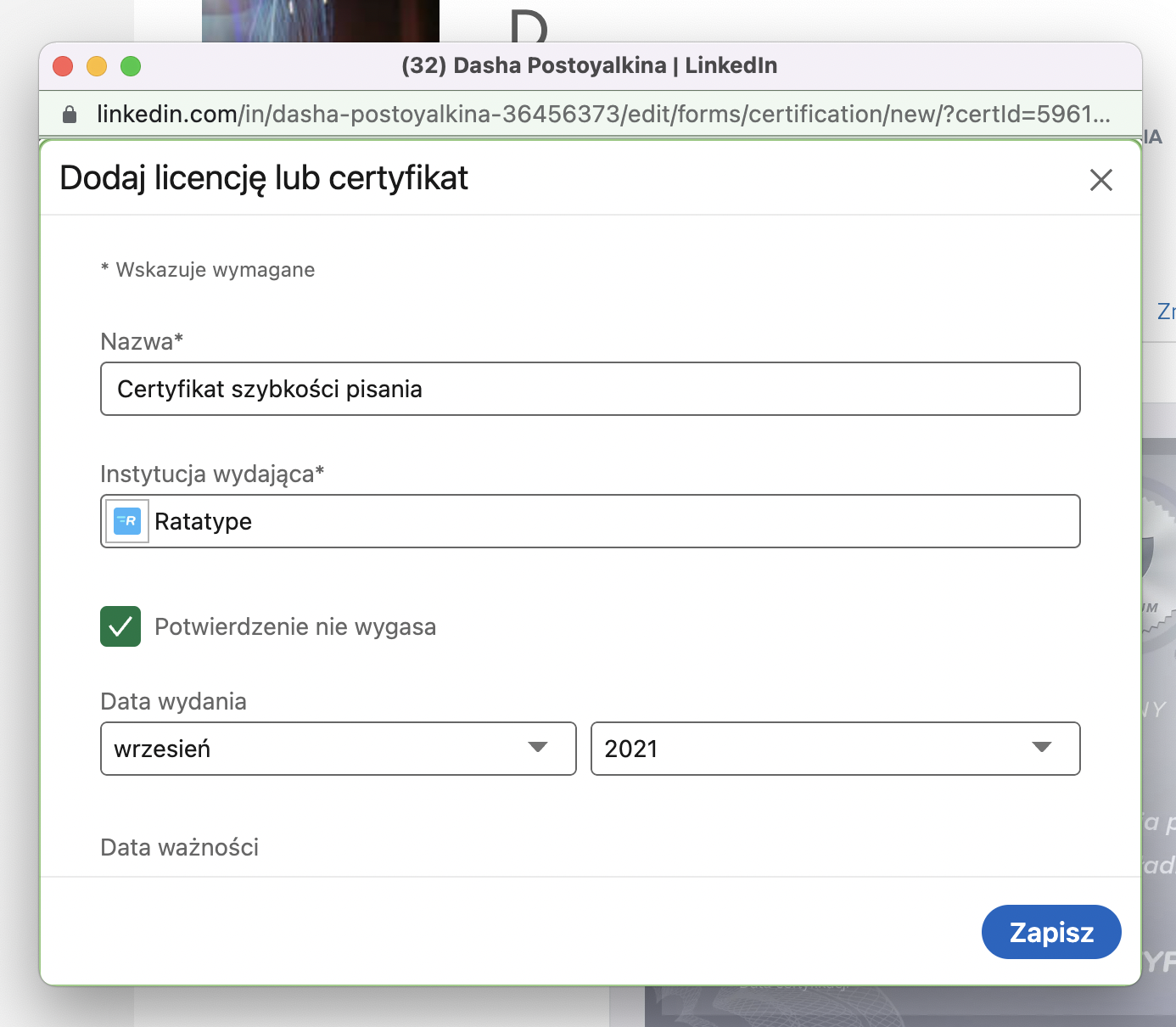Close the Dodaj licencję lub certyfikat dialog
Screen dimensions: 1176x1027
[x=1100, y=180]
